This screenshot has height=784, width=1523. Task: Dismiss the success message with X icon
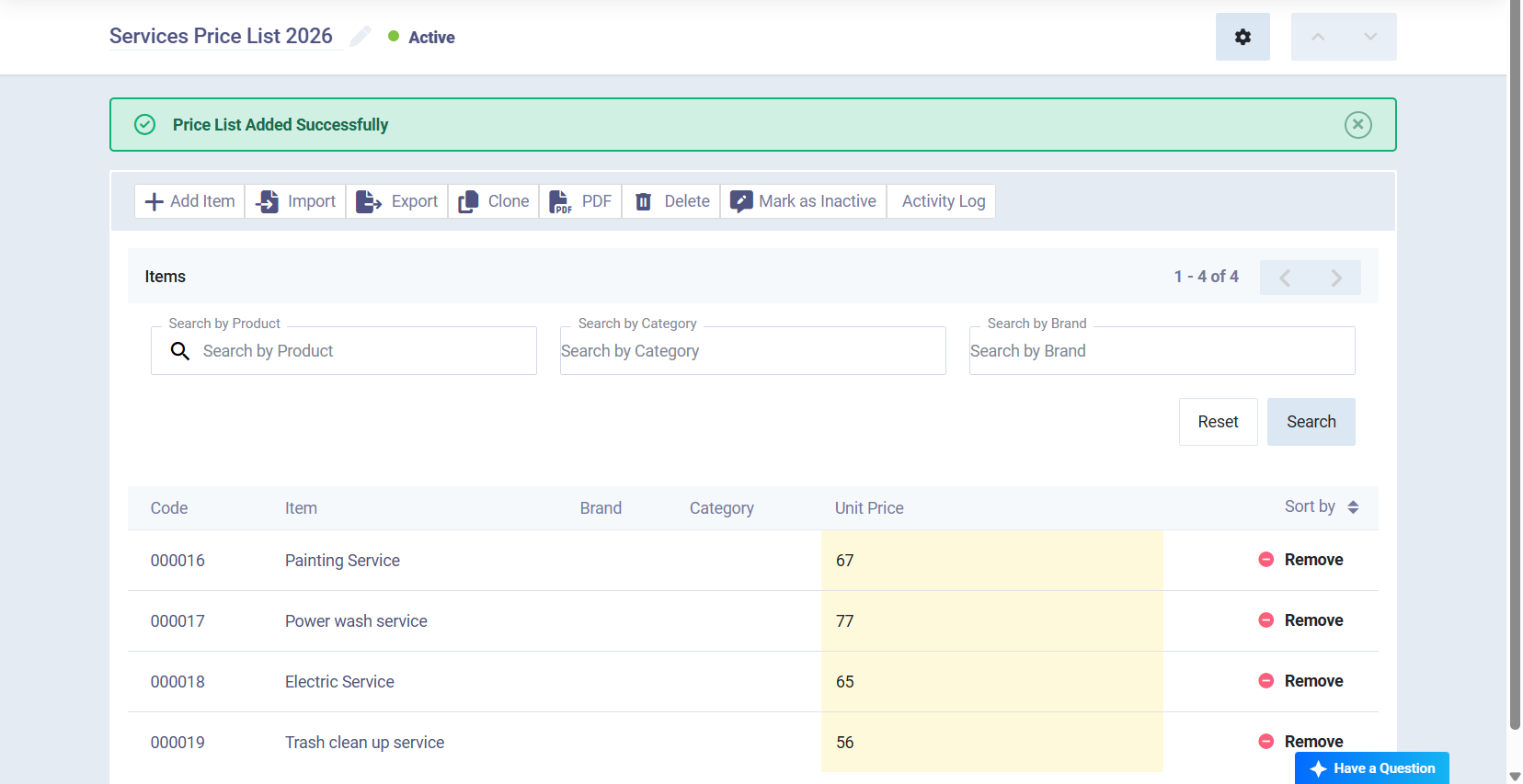coord(1357,125)
